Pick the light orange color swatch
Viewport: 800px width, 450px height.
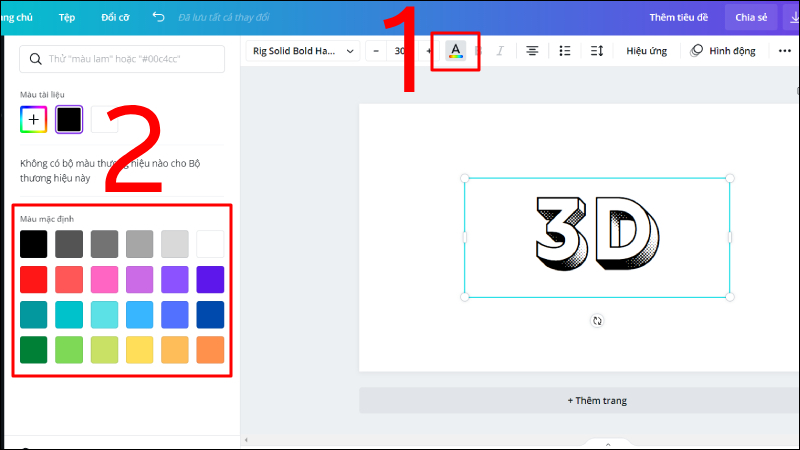tap(174, 350)
